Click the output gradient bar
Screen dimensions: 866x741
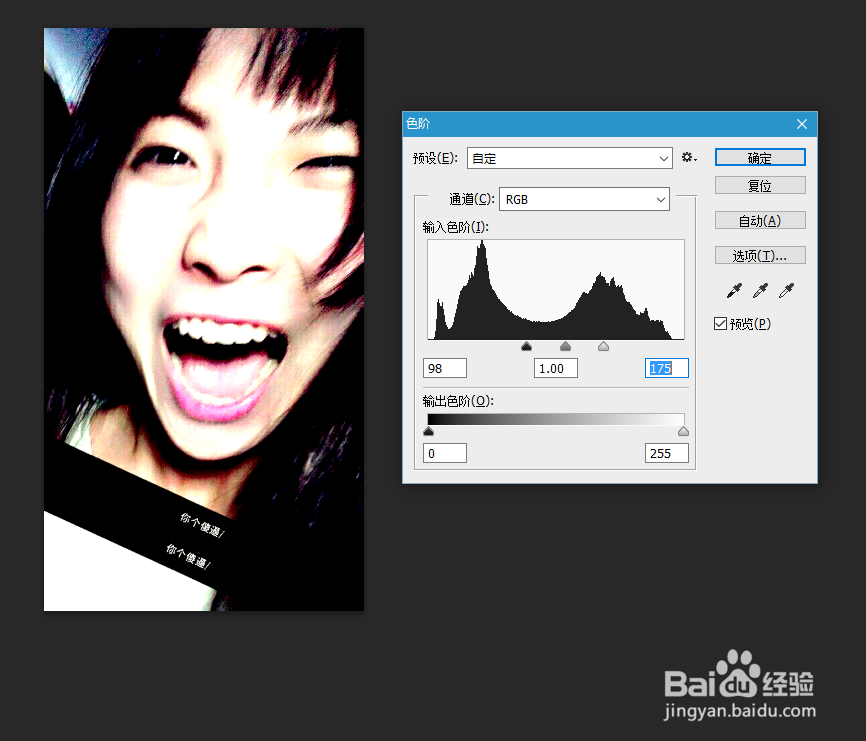pos(556,419)
